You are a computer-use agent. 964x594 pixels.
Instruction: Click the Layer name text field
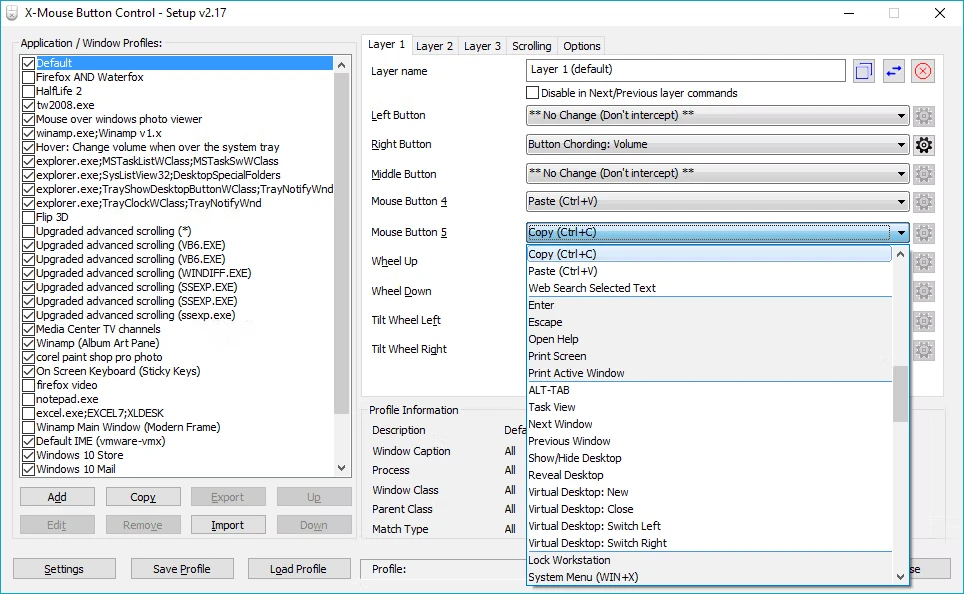685,70
